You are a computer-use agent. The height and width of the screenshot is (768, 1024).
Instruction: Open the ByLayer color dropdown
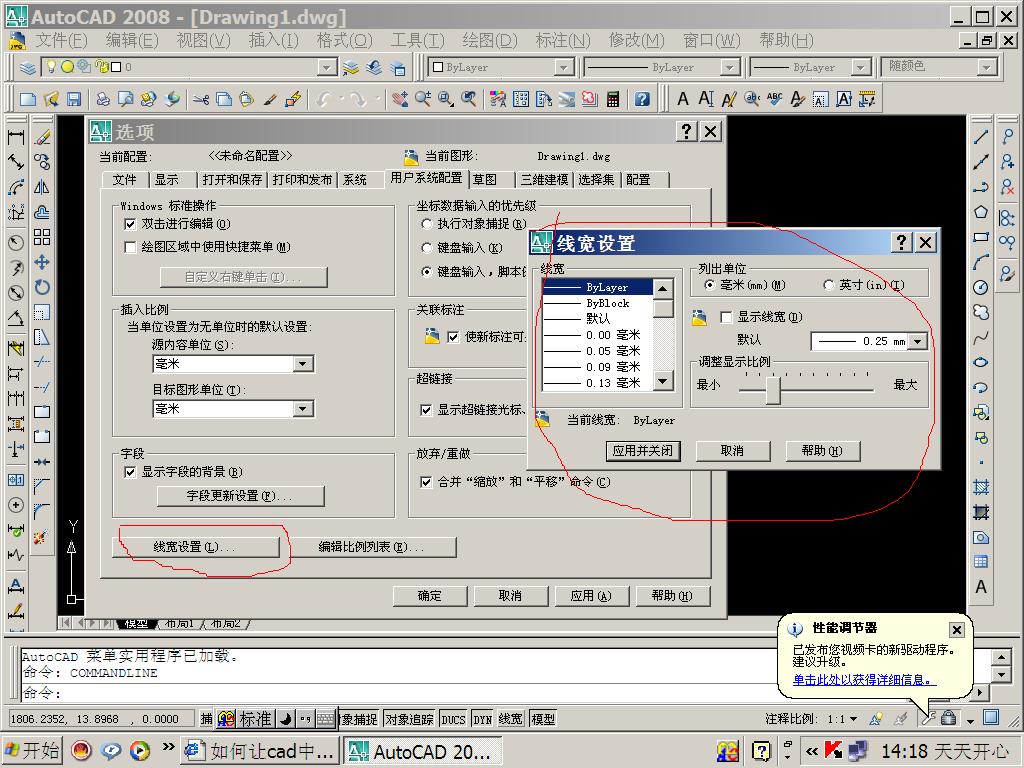point(564,67)
